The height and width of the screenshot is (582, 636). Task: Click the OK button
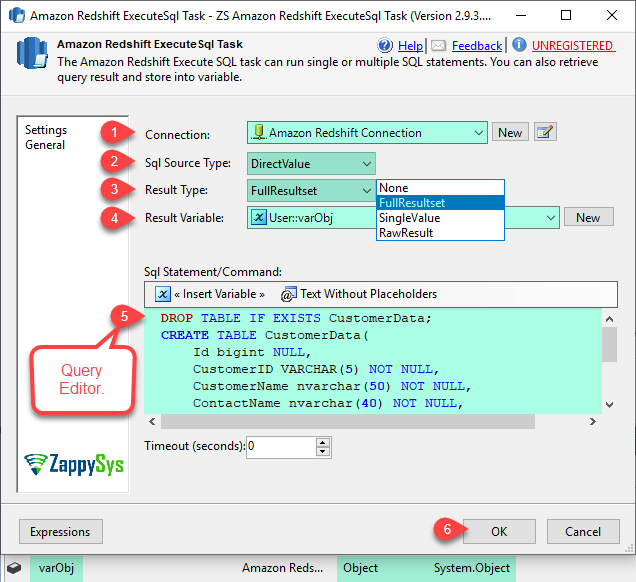click(x=499, y=531)
